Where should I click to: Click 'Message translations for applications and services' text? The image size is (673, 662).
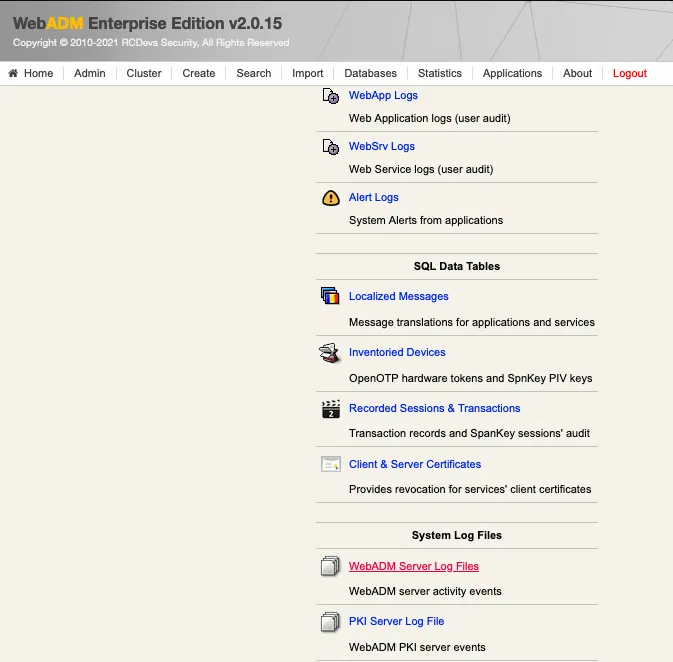click(472, 322)
